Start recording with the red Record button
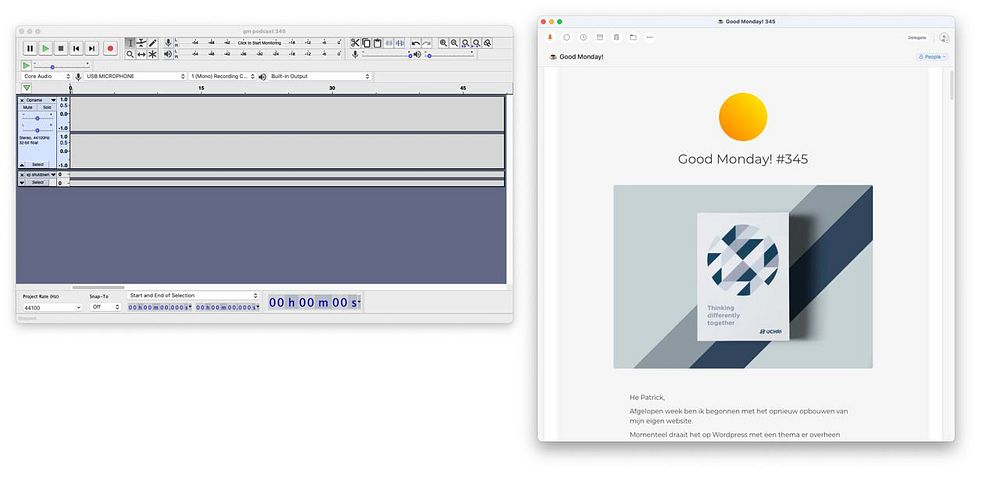 [x=110, y=48]
